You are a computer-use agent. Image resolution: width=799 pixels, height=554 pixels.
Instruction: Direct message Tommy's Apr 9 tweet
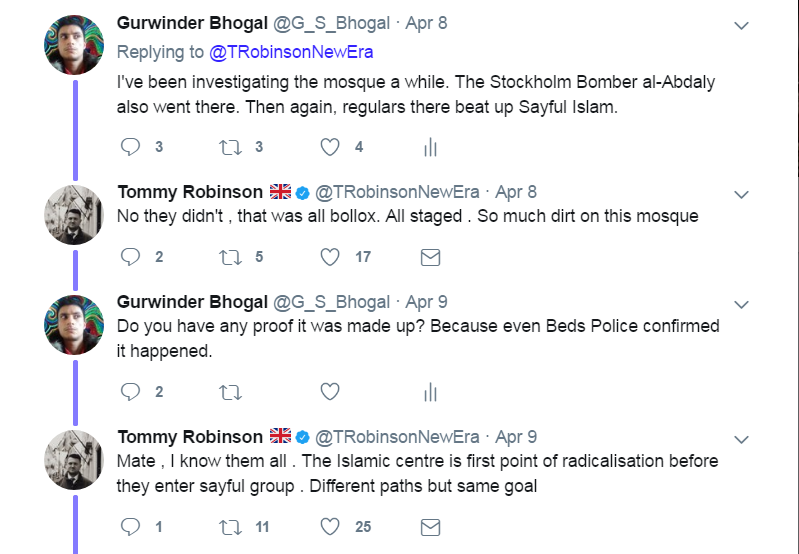tap(430, 526)
